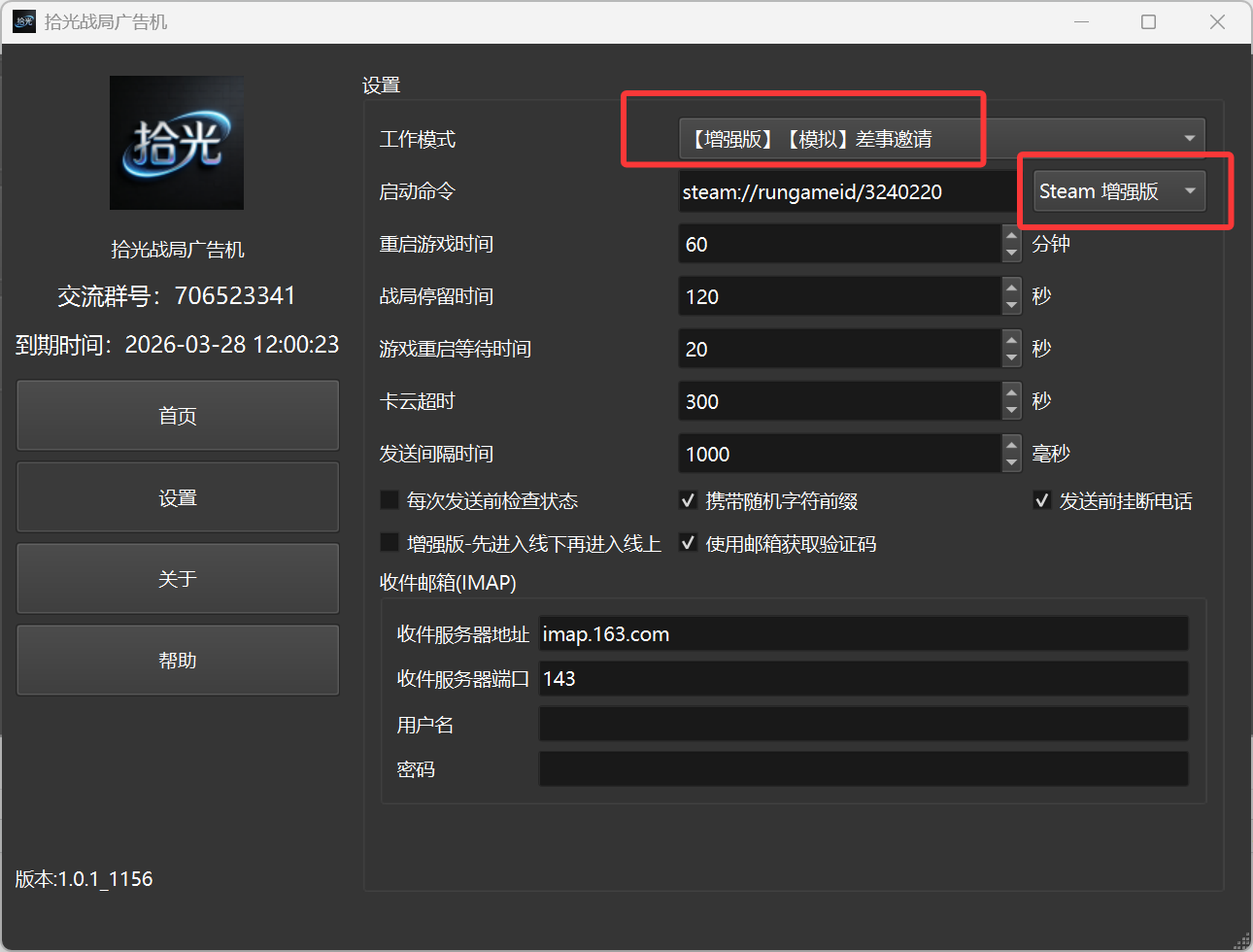This screenshot has height=952, width=1253.
Task: Go to 首页 page
Action: [x=178, y=416]
